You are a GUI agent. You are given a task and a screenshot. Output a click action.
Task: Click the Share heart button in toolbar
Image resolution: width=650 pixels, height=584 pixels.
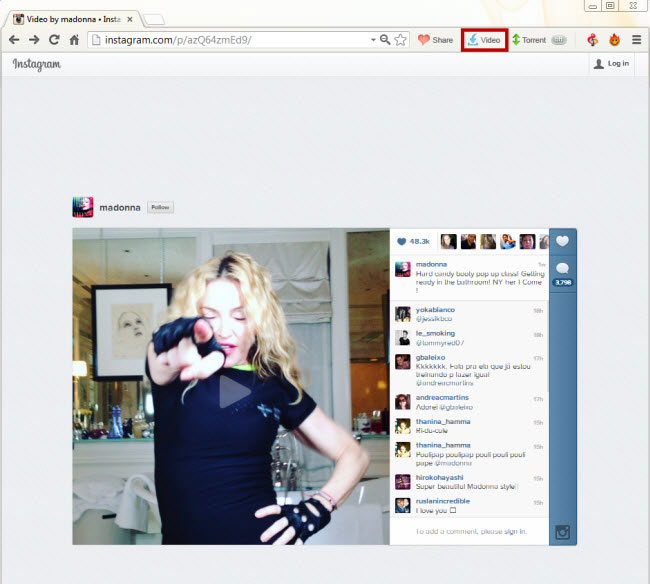click(x=435, y=40)
